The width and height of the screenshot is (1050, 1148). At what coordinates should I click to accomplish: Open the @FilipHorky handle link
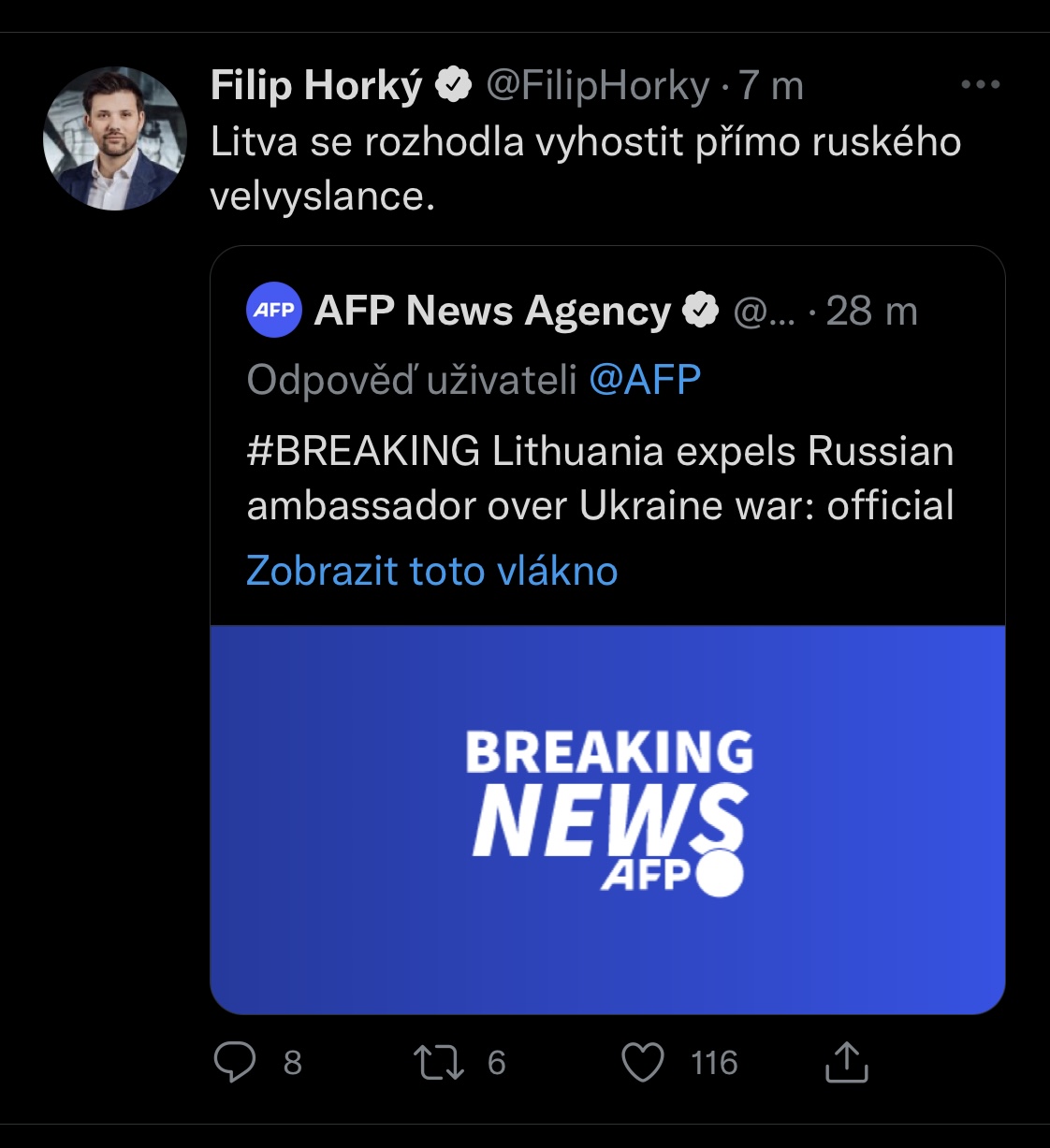click(x=597, y=86)
